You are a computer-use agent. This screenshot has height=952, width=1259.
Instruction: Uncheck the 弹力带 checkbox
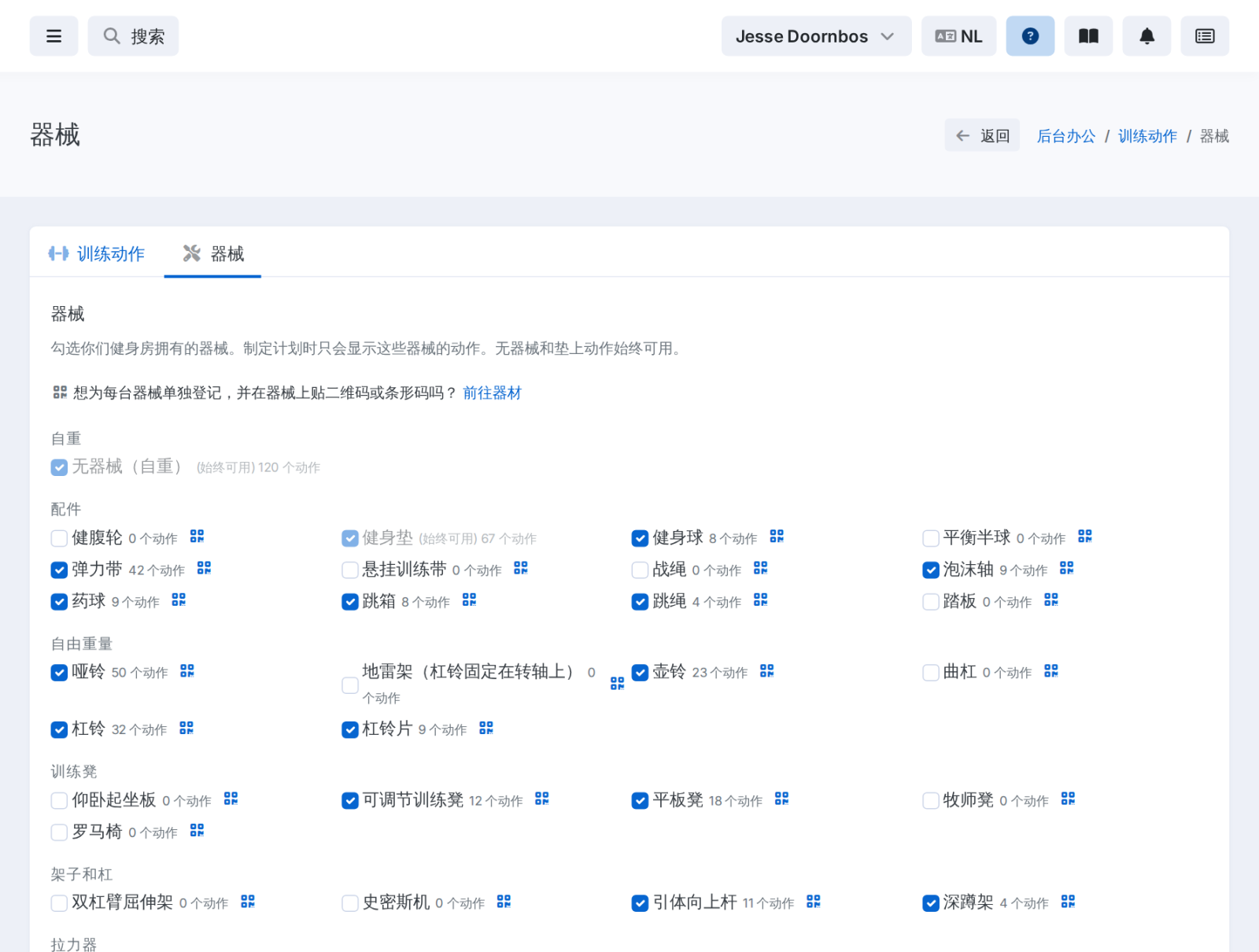pos(59,570)
